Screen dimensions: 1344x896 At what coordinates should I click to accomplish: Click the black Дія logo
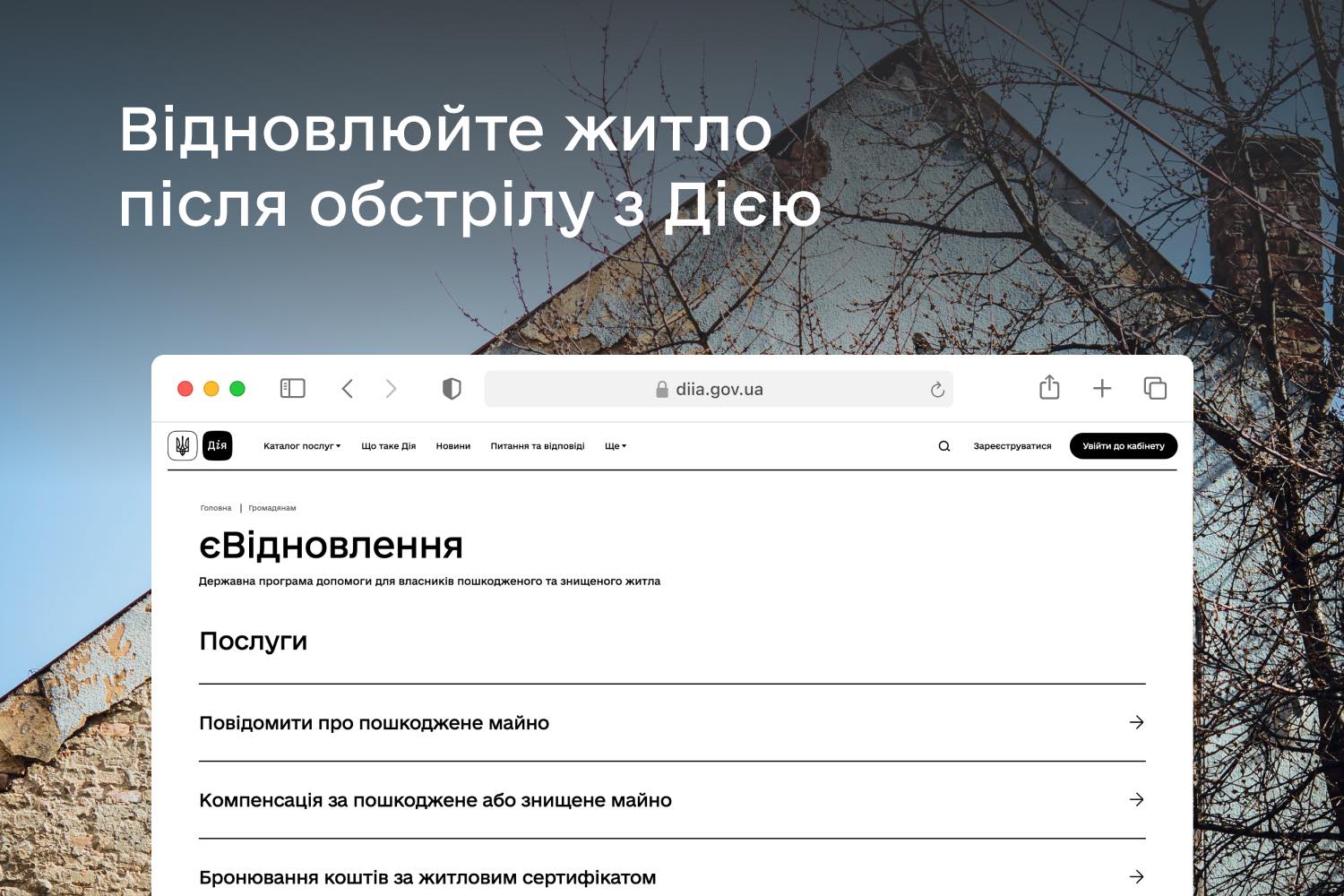[x=218, y=445]
